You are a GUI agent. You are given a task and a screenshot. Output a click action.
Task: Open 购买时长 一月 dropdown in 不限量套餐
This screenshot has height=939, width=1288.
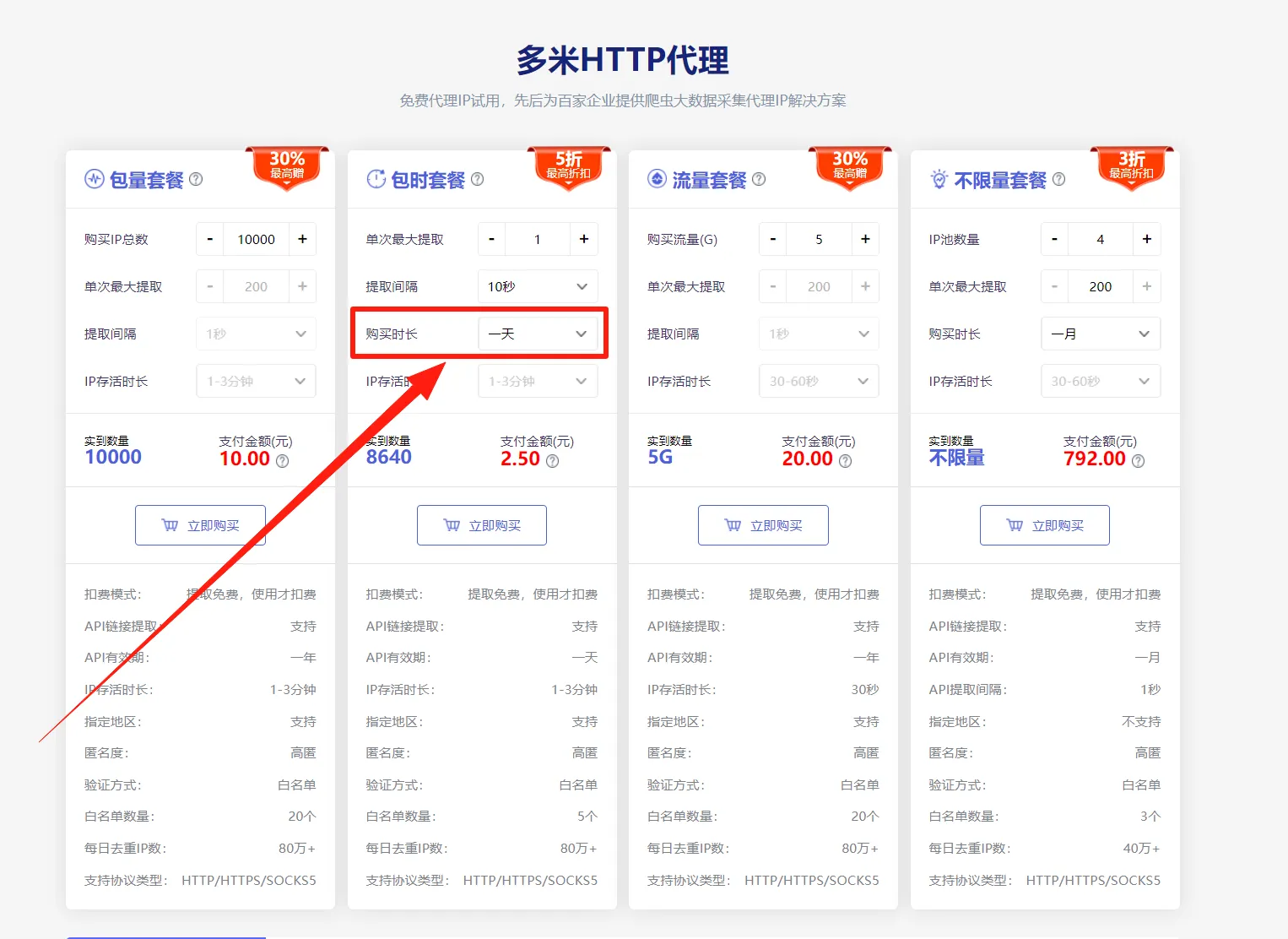click(x=1101, y=334)
